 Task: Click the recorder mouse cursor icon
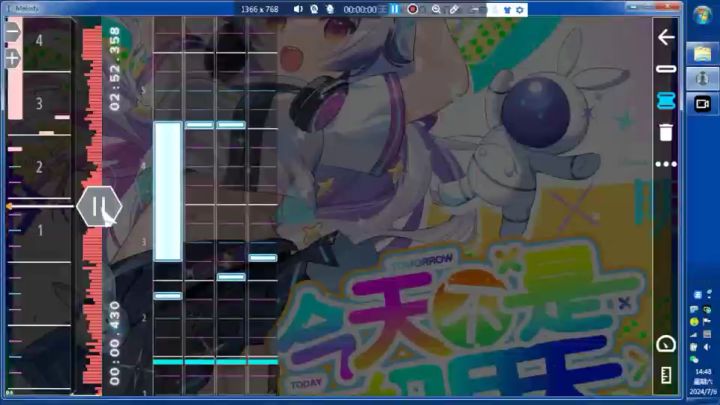pos(330,9)
